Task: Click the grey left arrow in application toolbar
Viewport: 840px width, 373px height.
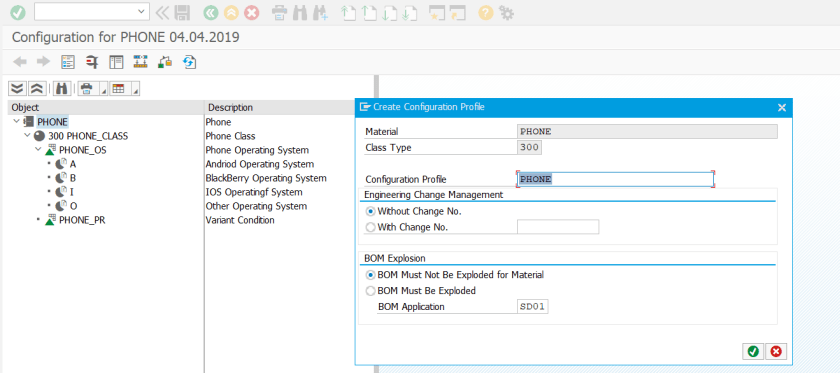Action: (x=20, y=62)
